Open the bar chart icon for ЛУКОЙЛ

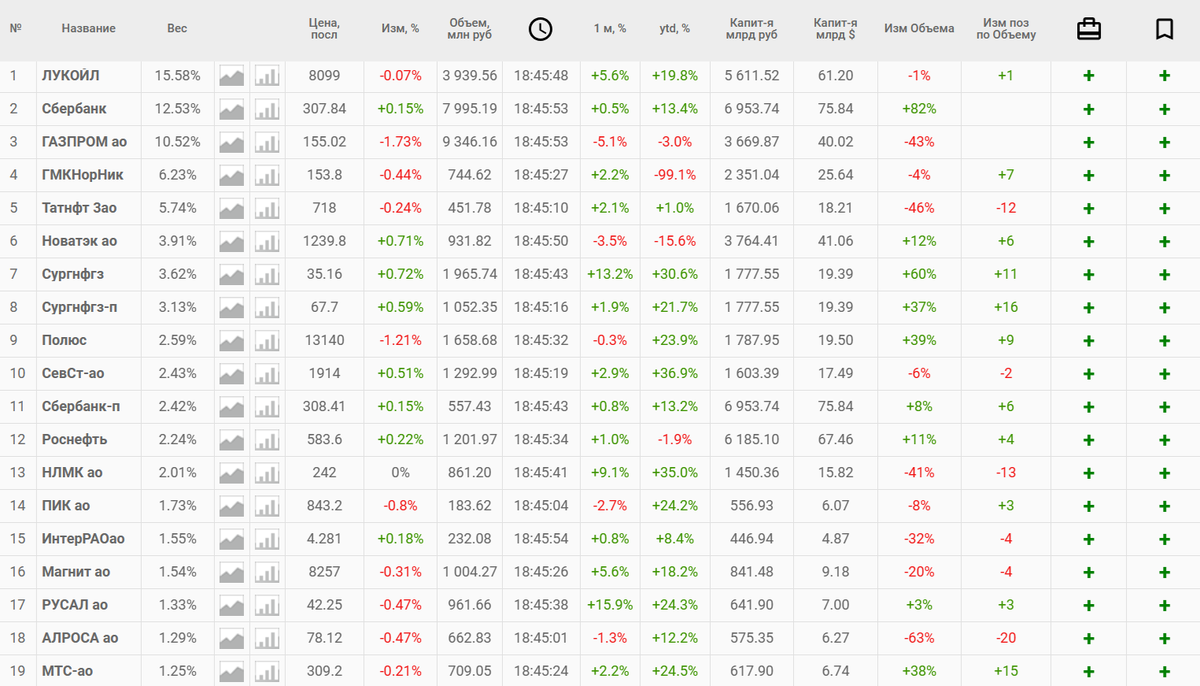(x=267, y=76)
